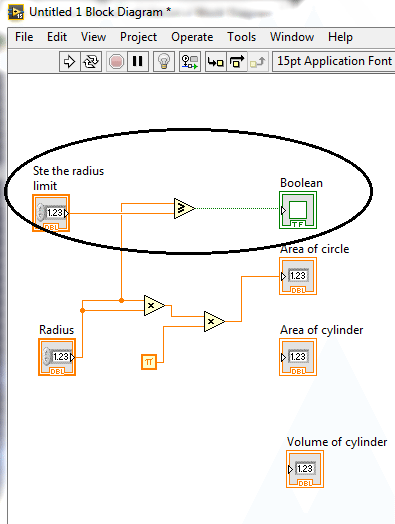Screen dimensions: 395x524
Task: Open the 15pt Application Font dropdown
Action: click(x=334, y=61)
